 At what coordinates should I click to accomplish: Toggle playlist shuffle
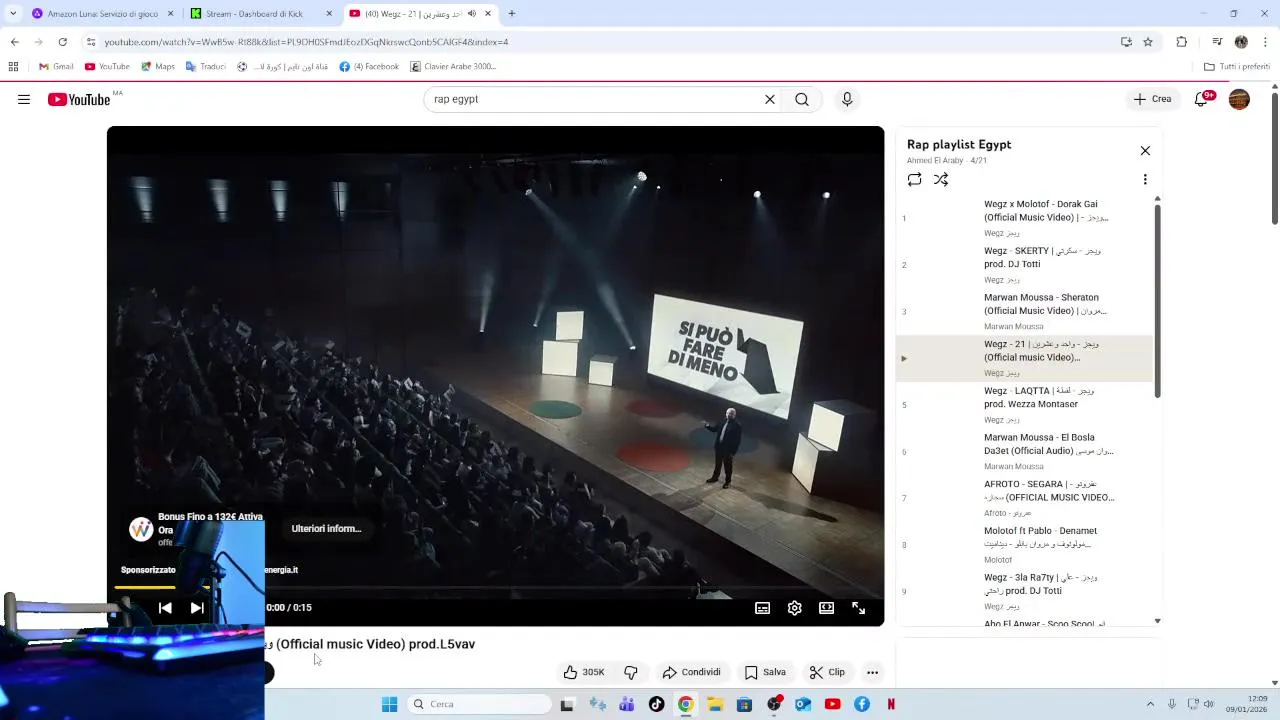click(941, 179)
